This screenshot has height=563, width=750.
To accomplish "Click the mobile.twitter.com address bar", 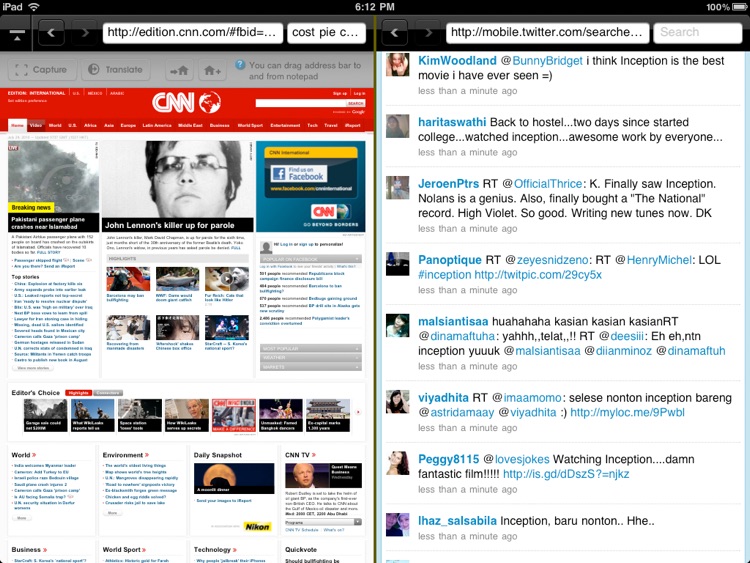I will 548,33.
